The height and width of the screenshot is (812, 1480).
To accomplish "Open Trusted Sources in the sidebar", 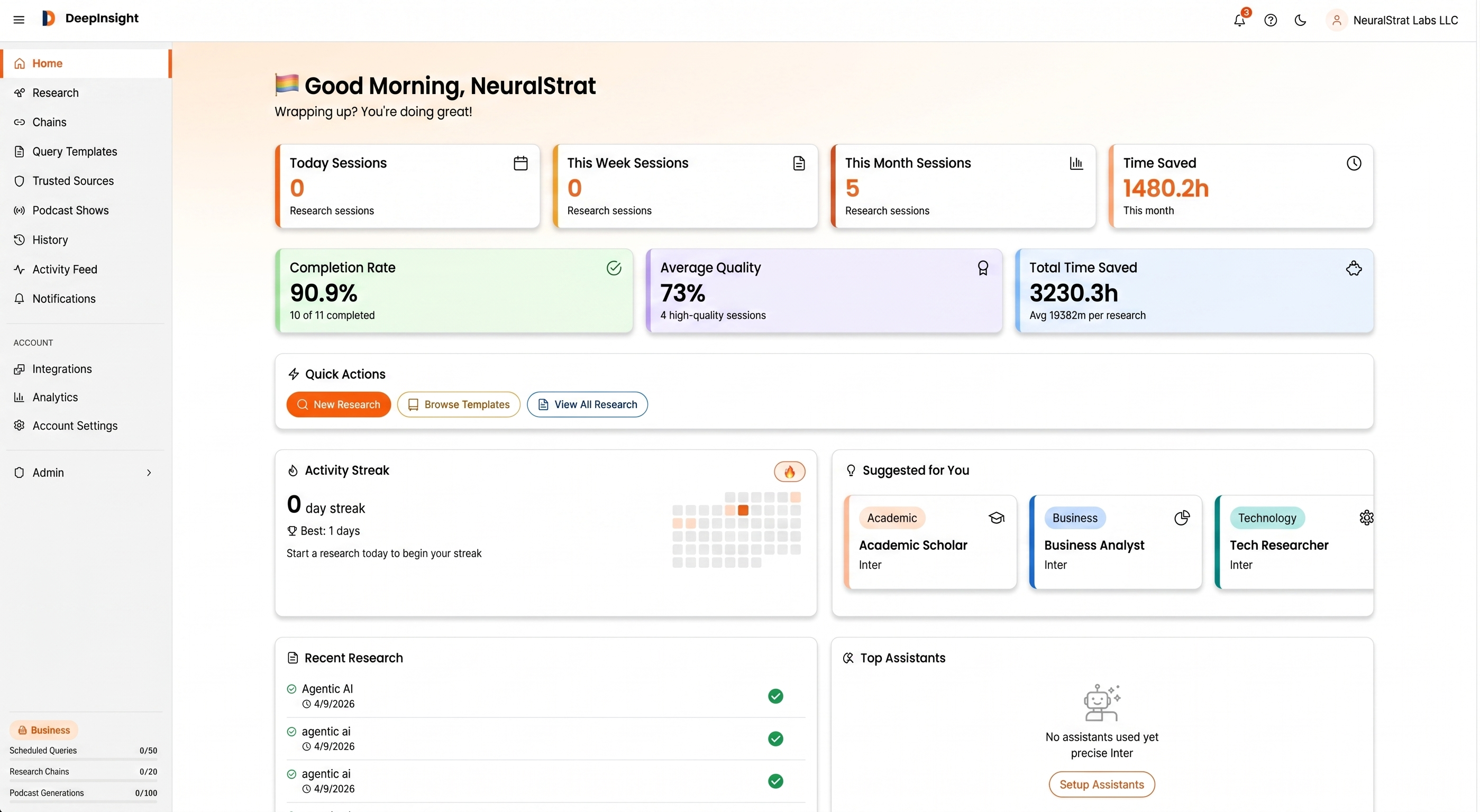I will pos(73,180).
